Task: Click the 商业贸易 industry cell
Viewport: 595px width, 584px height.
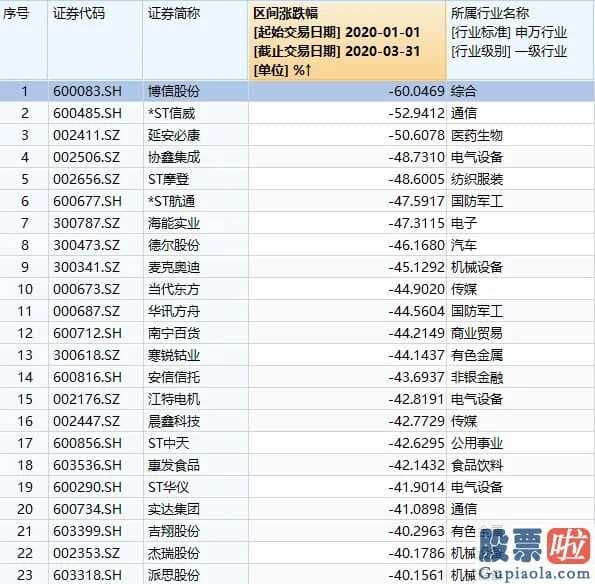Action: [477, 334]
